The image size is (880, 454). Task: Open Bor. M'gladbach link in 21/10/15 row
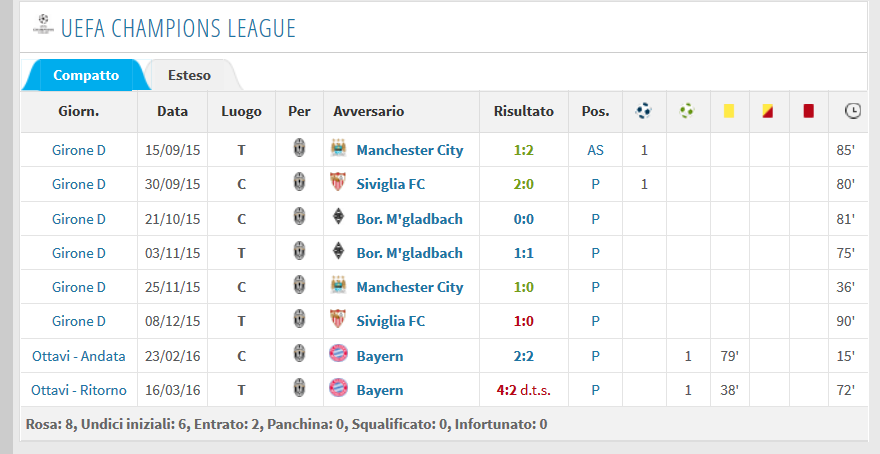tap(410, 219)
